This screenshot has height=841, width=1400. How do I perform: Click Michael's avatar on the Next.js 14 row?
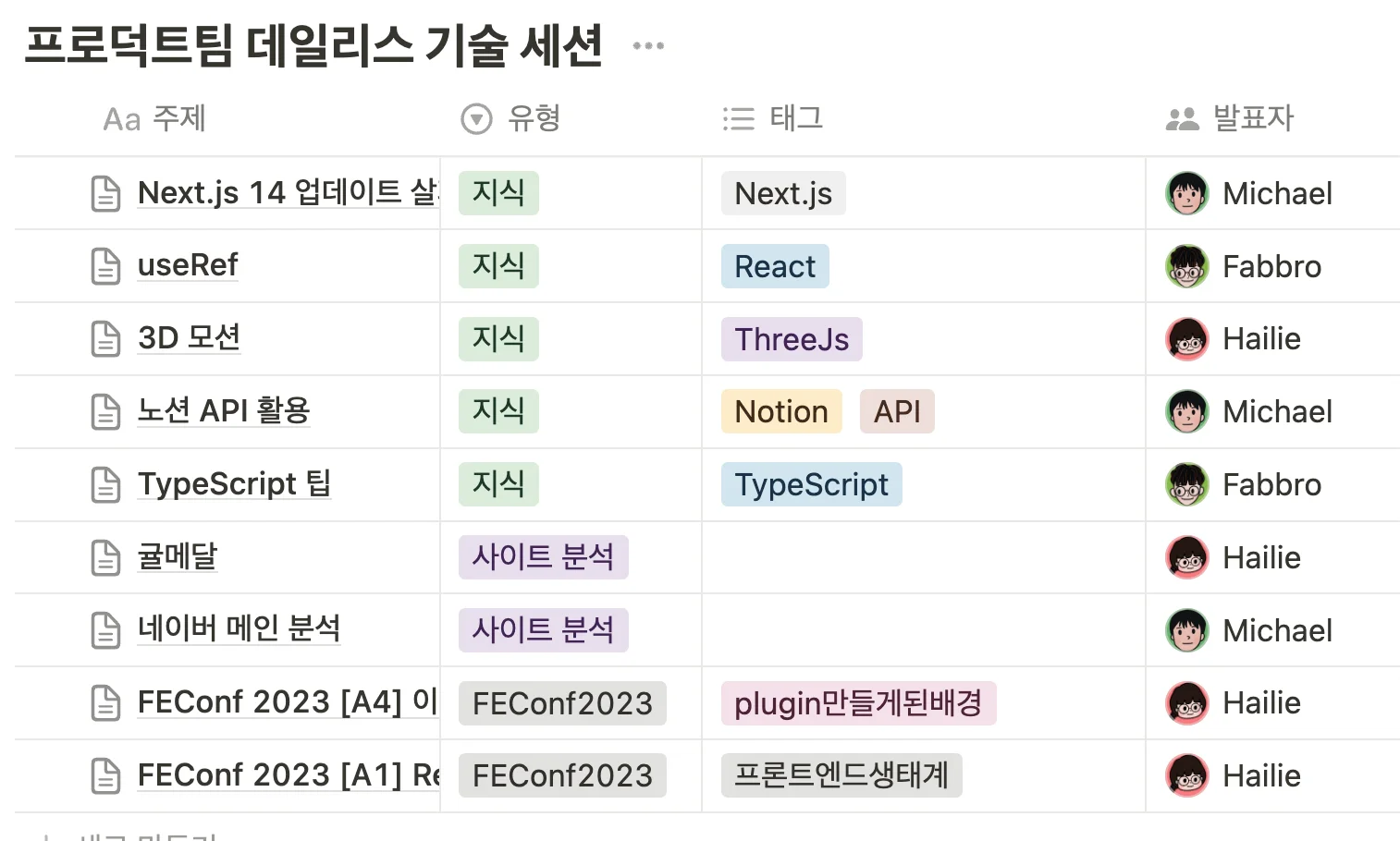pos(1186,193)
